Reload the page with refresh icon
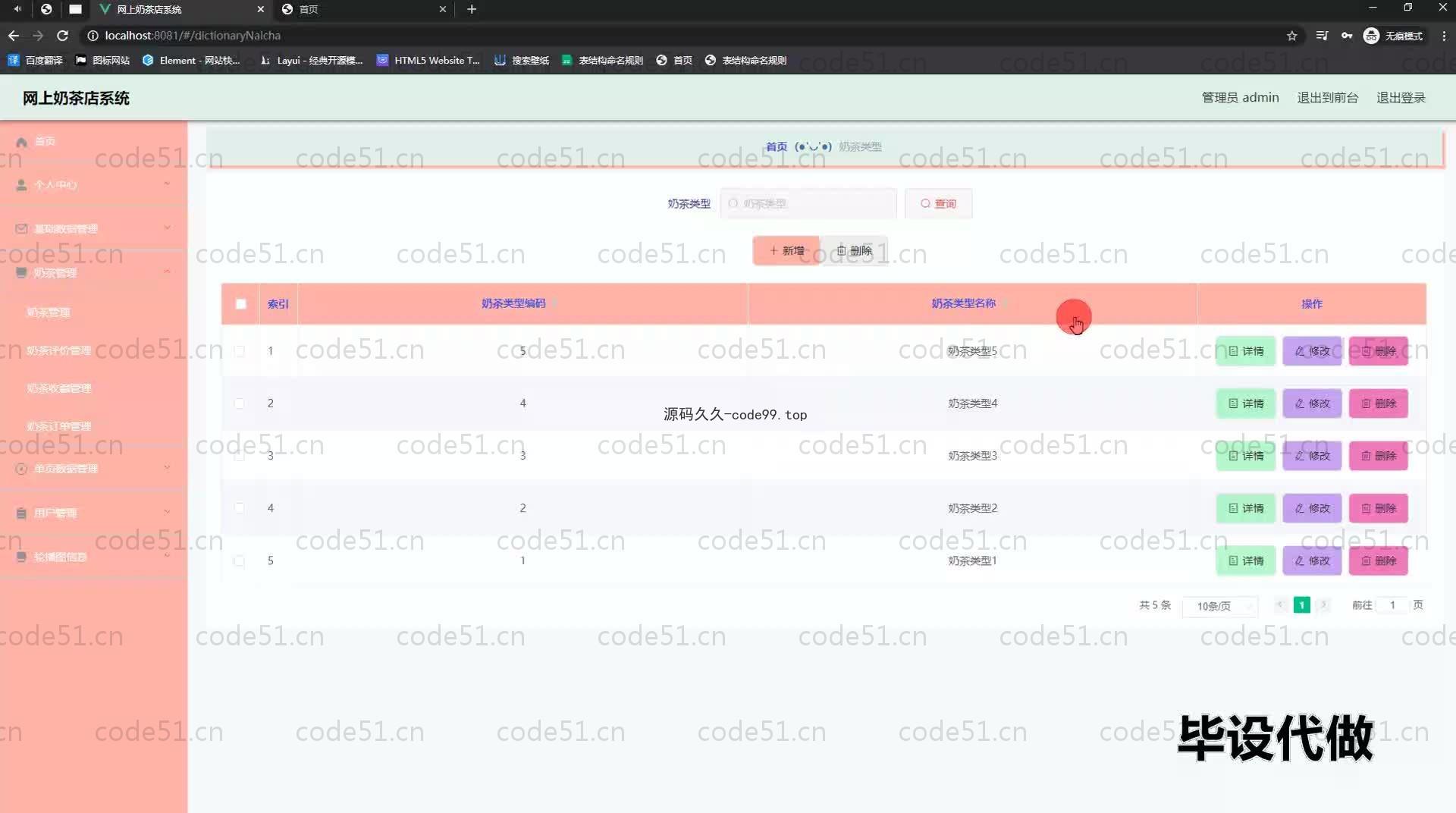Viewport: 1456px width, 813px height. [x=63, y=36]
